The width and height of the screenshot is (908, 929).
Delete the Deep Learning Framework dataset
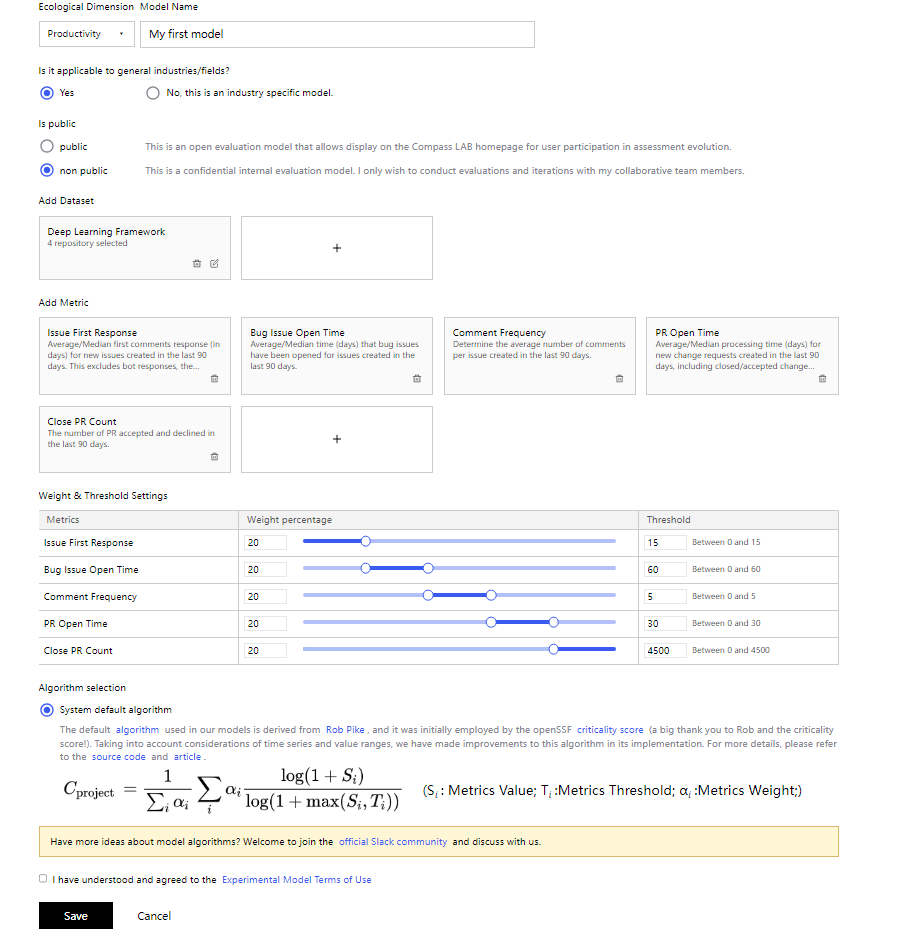point(197,264)
